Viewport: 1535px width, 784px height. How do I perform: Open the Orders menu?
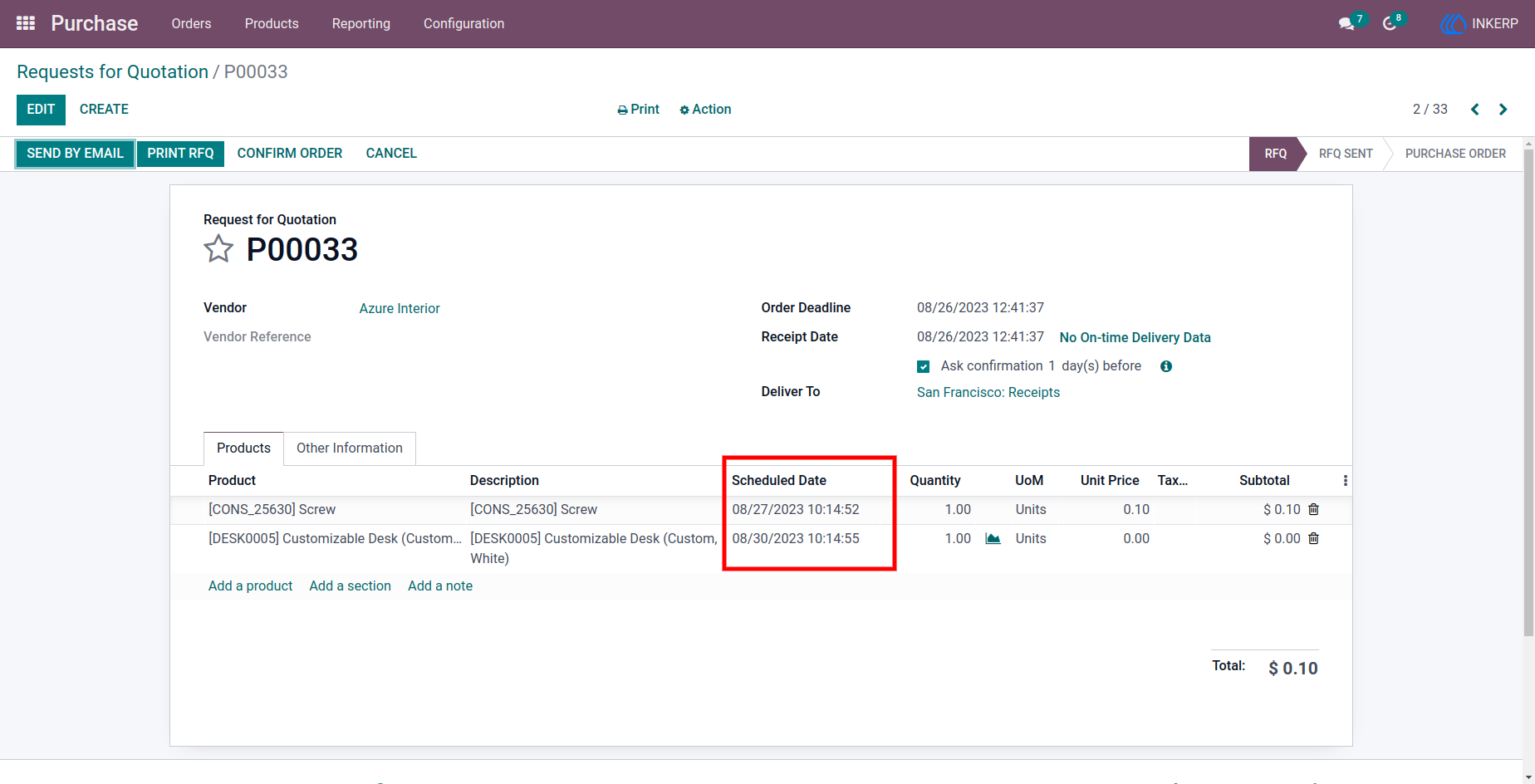(x=191, y=24)
